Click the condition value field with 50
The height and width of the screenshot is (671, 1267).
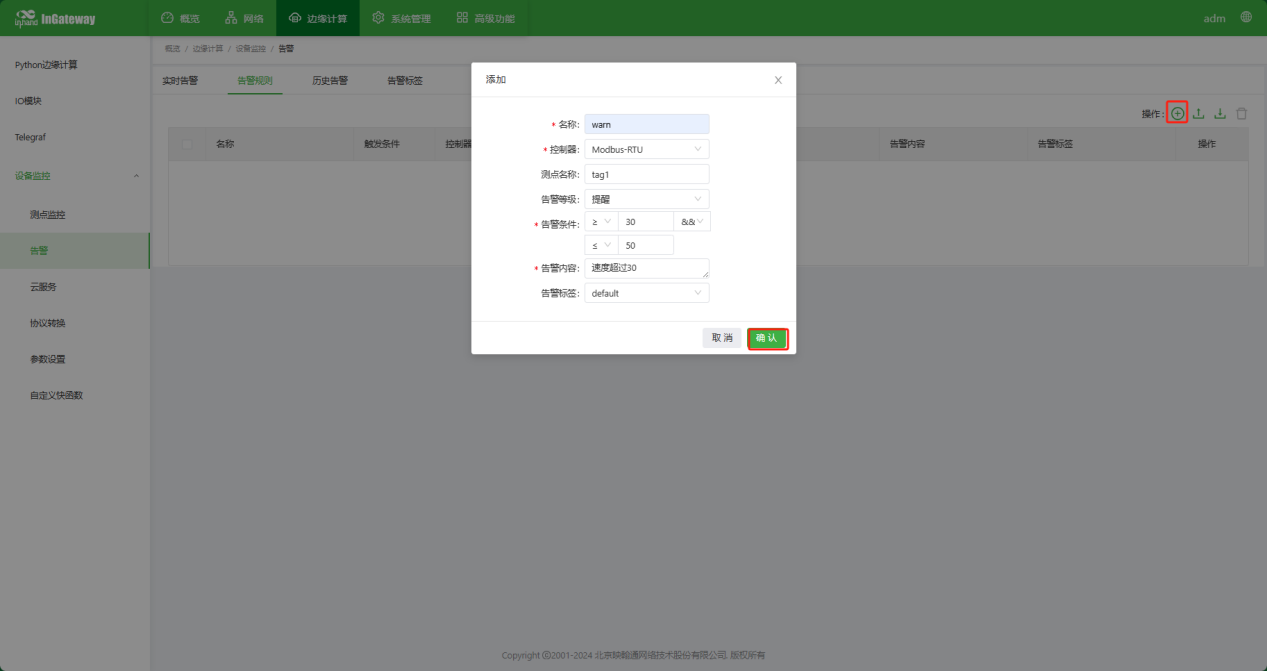click(x=646, y=245)
